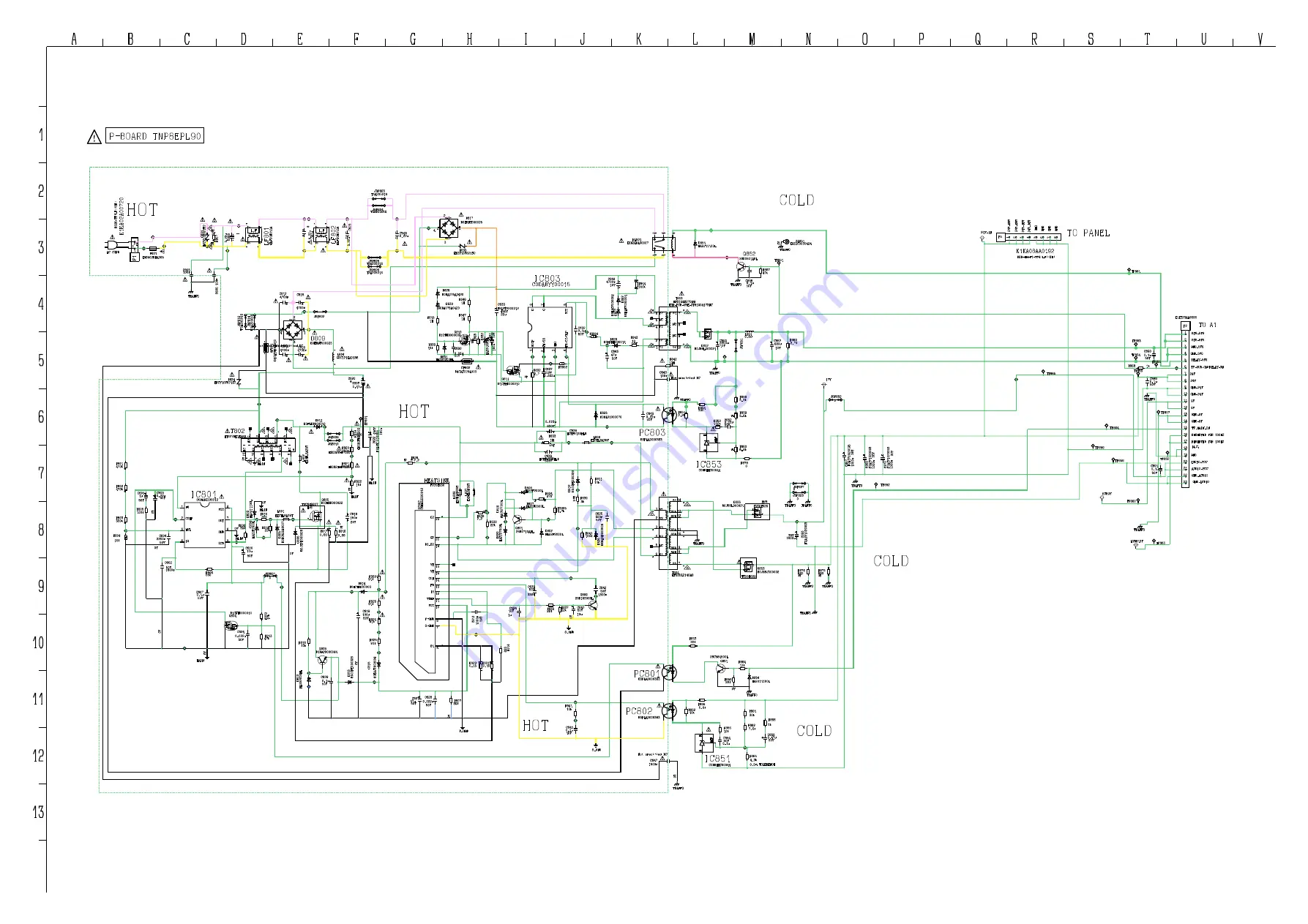Click the HOT label beside the AC plug
Screen dimensions: 1308x924
click(142, 210)
